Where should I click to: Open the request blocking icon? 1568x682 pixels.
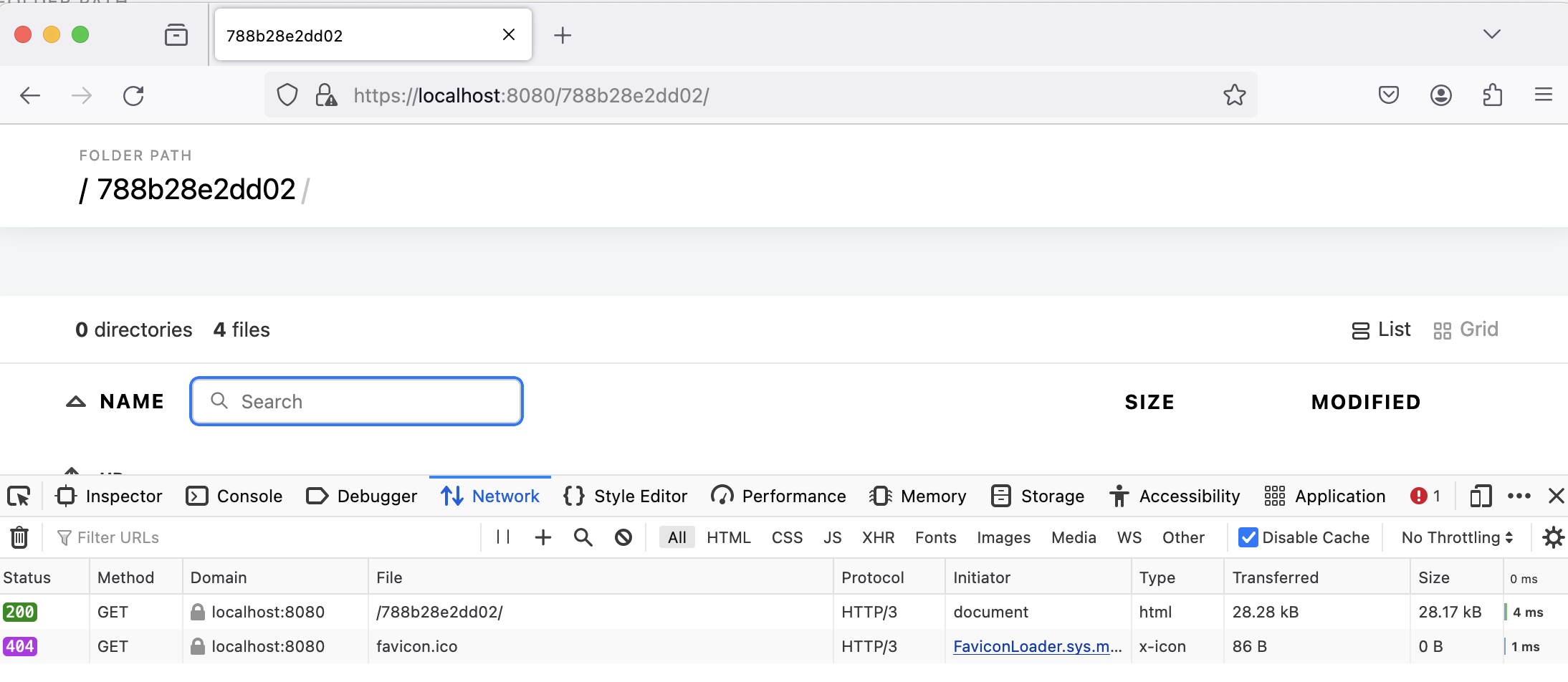pos(623,537)
